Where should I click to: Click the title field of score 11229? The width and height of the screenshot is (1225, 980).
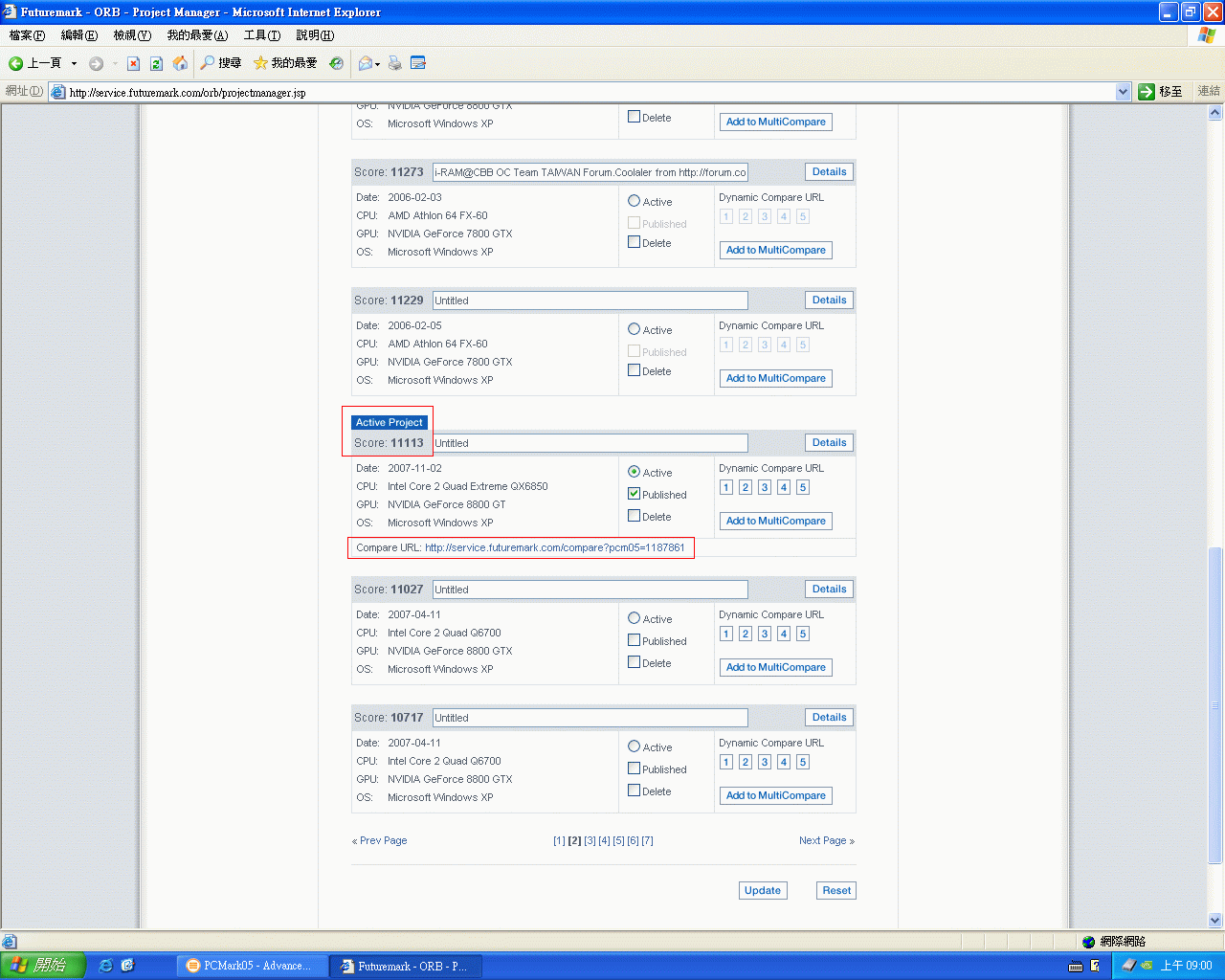tap(590, 301)
